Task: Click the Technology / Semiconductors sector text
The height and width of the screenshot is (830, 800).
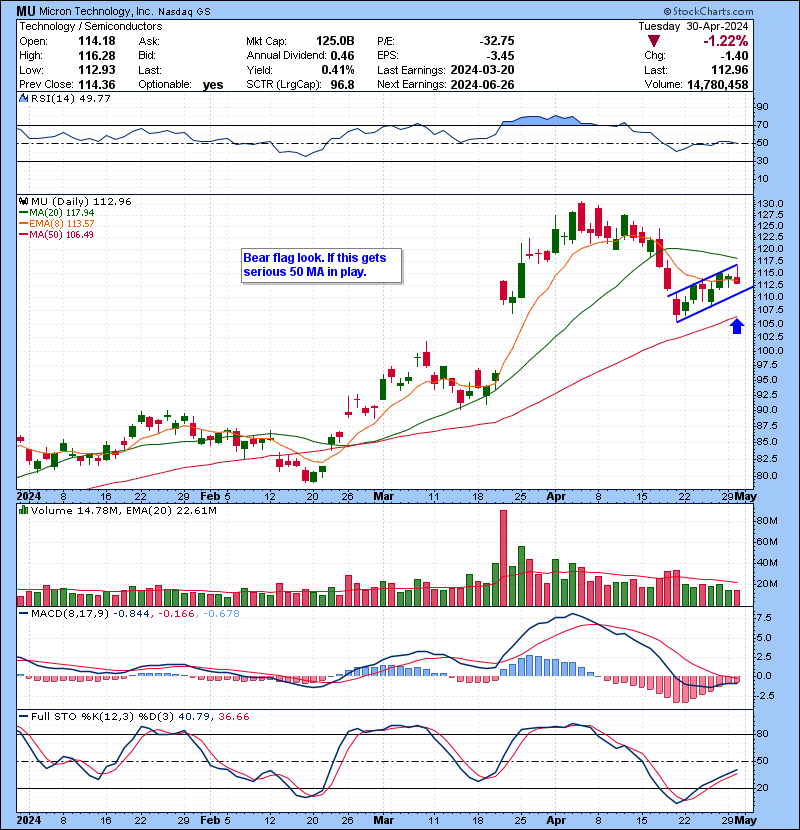Action: pyautogui.click(x=91, y=26)
